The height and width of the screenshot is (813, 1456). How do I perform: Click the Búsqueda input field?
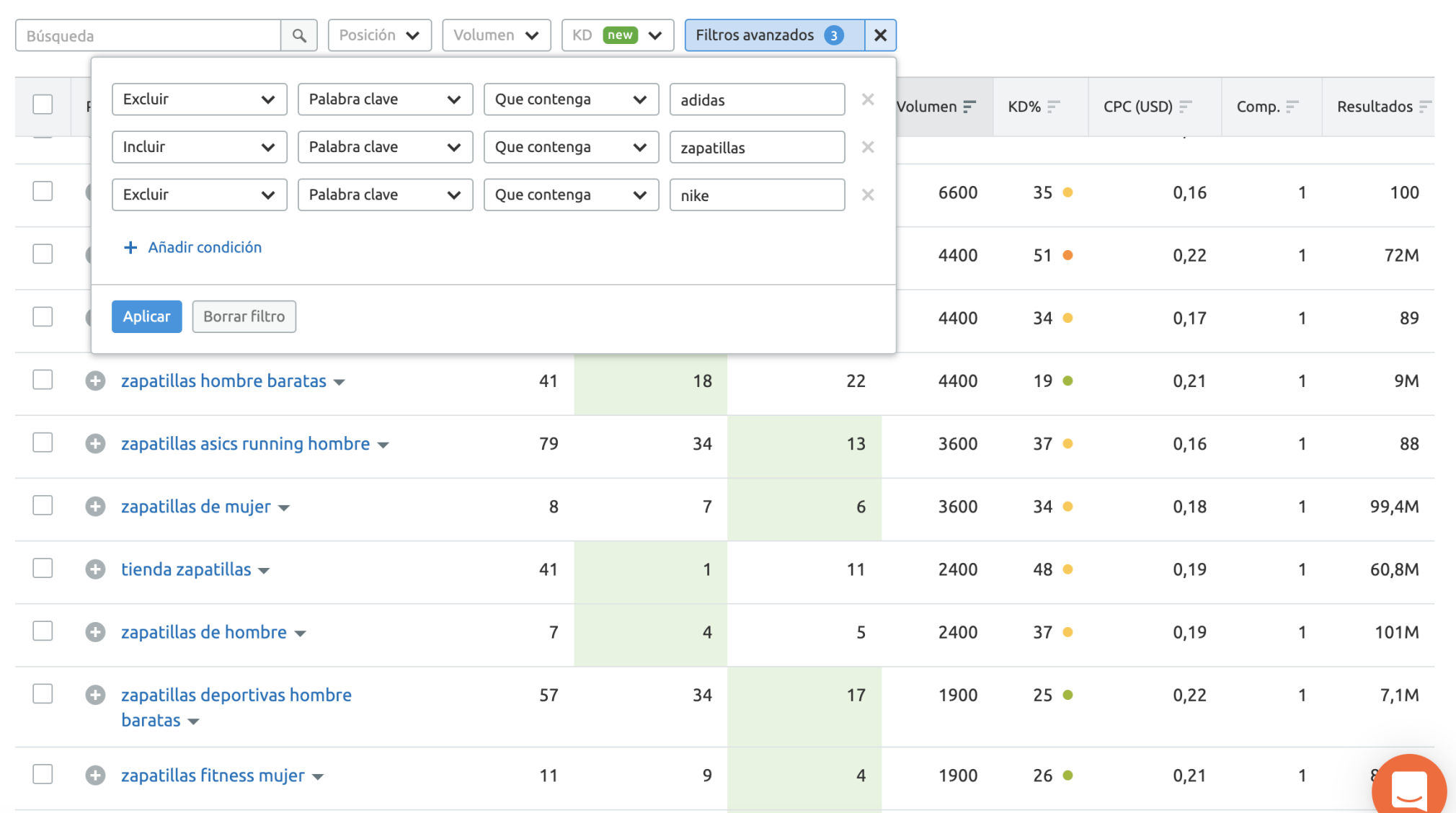[x=148, y=35]
